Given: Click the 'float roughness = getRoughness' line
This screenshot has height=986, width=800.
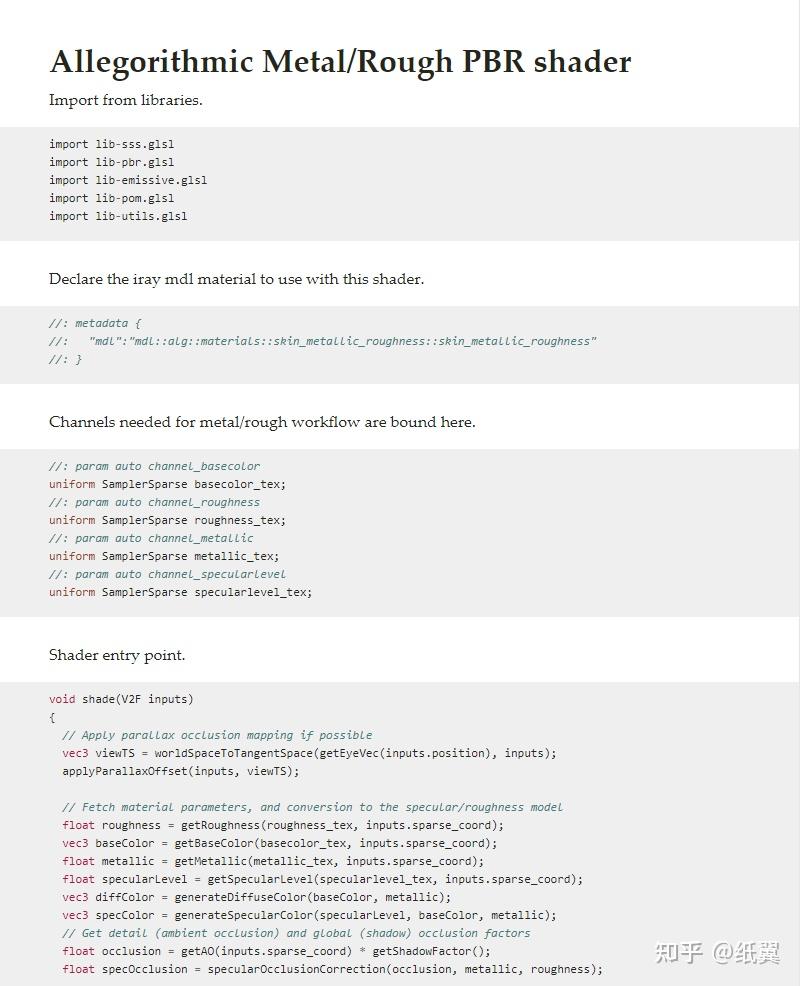Looking at the screenshot, I should (283, 825).
